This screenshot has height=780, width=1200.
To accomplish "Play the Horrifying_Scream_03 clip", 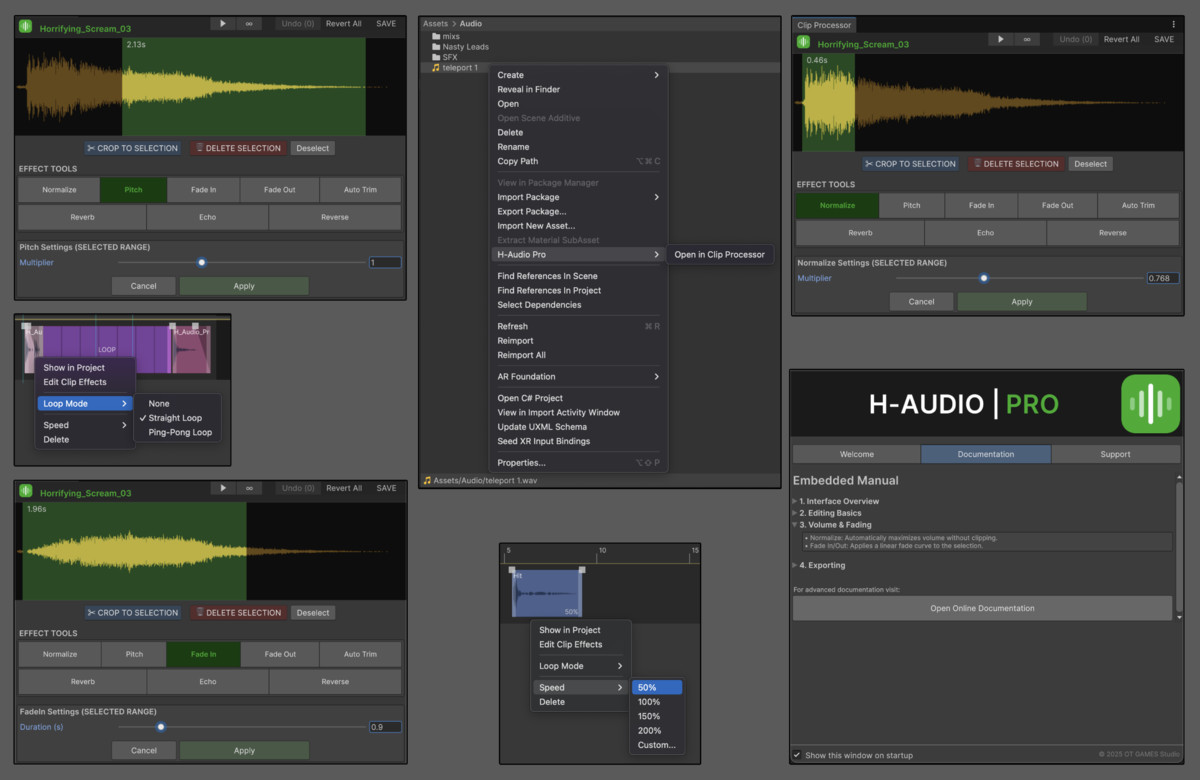I will [x=222, y=23].
